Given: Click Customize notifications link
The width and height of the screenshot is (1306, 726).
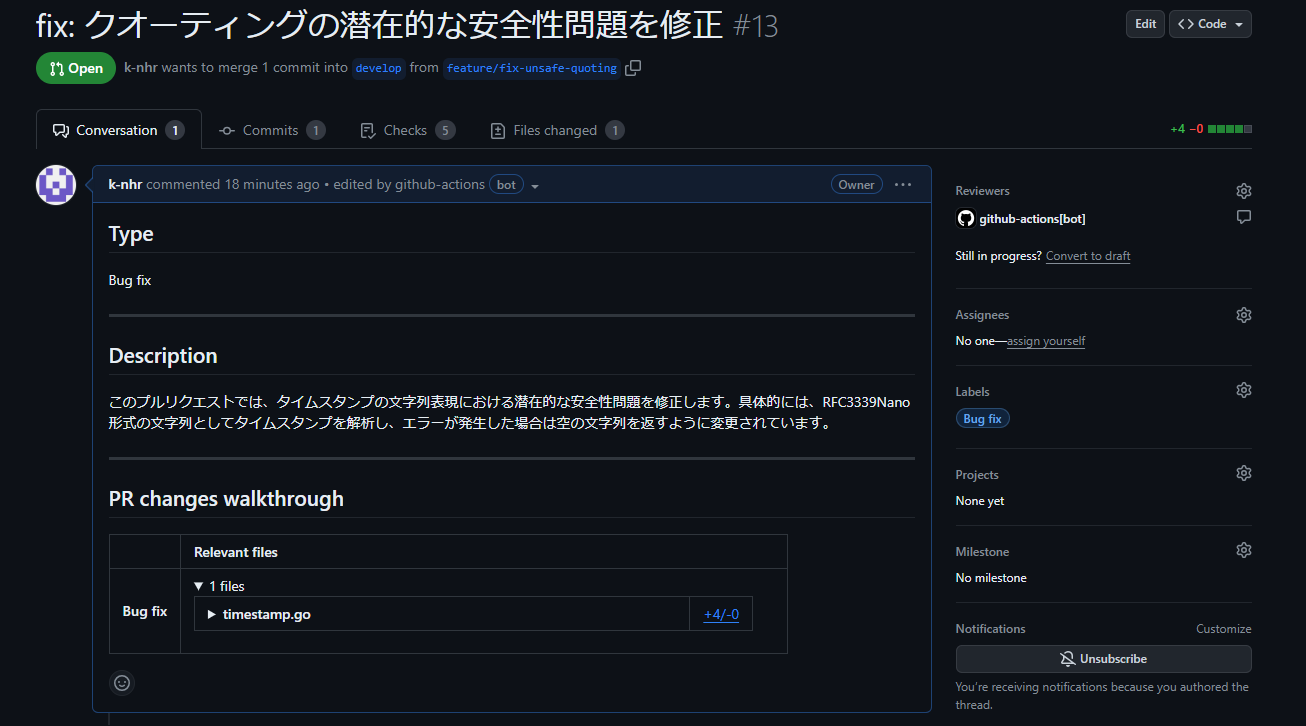Looking at the screenshot, I should [x=1224, y=629].
